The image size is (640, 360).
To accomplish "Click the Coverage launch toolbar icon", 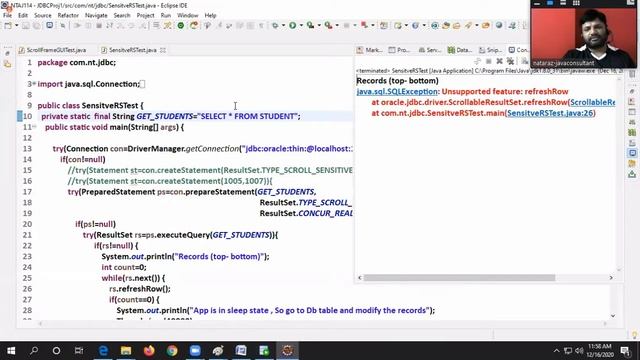I will [310, 25].
